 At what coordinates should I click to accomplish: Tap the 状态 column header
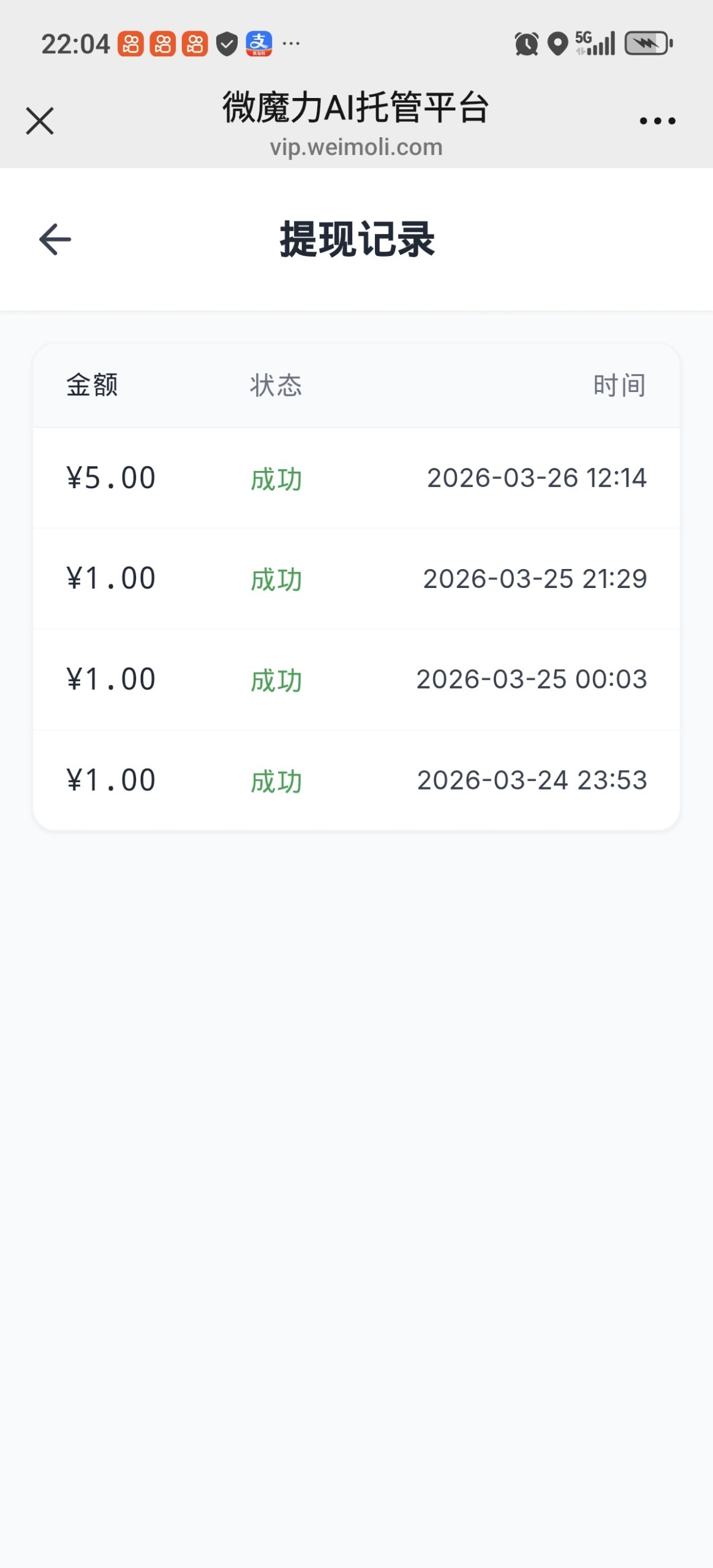tap(276, 385)
